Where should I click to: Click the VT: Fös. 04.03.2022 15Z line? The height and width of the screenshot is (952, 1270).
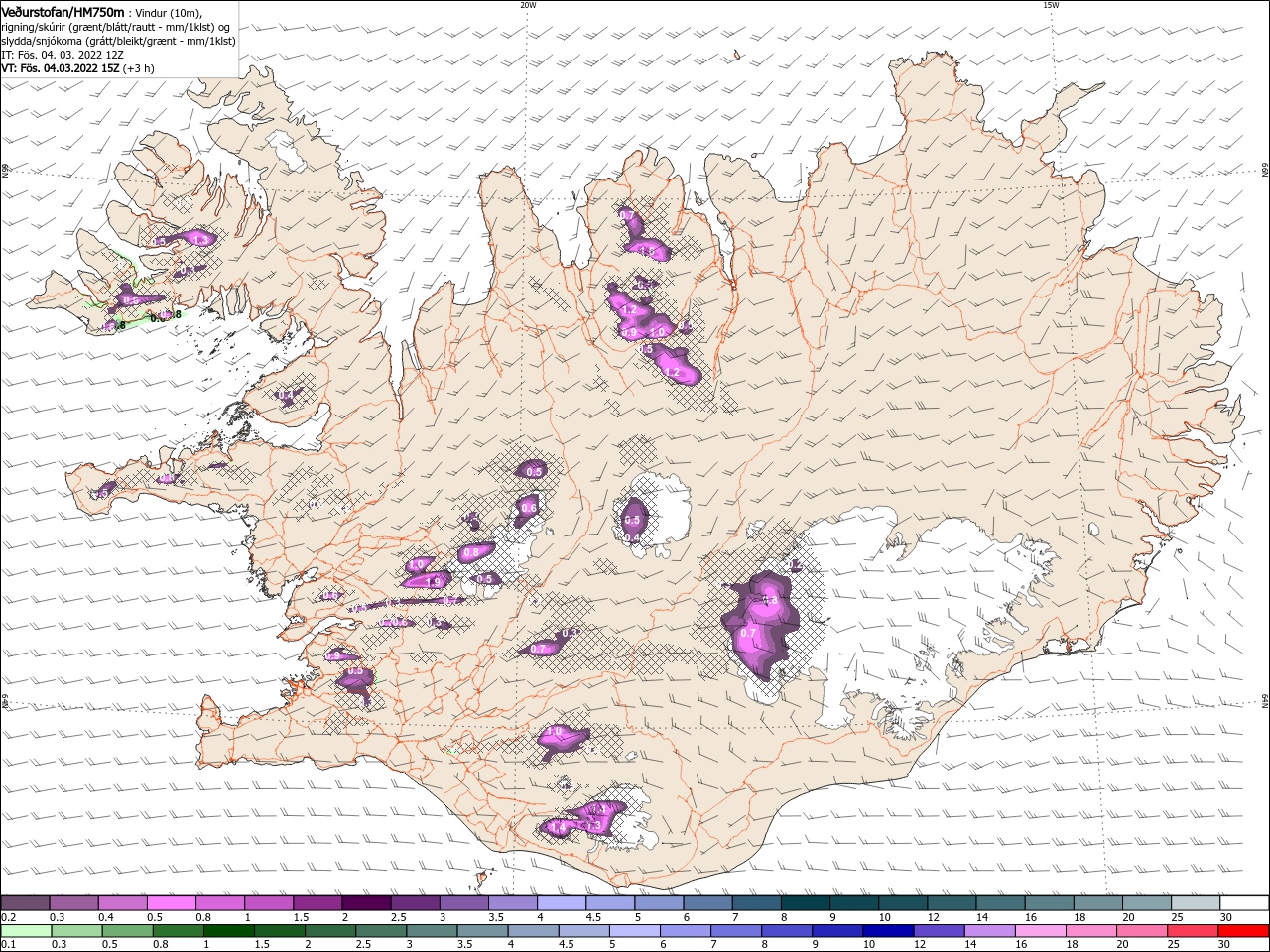77,68
